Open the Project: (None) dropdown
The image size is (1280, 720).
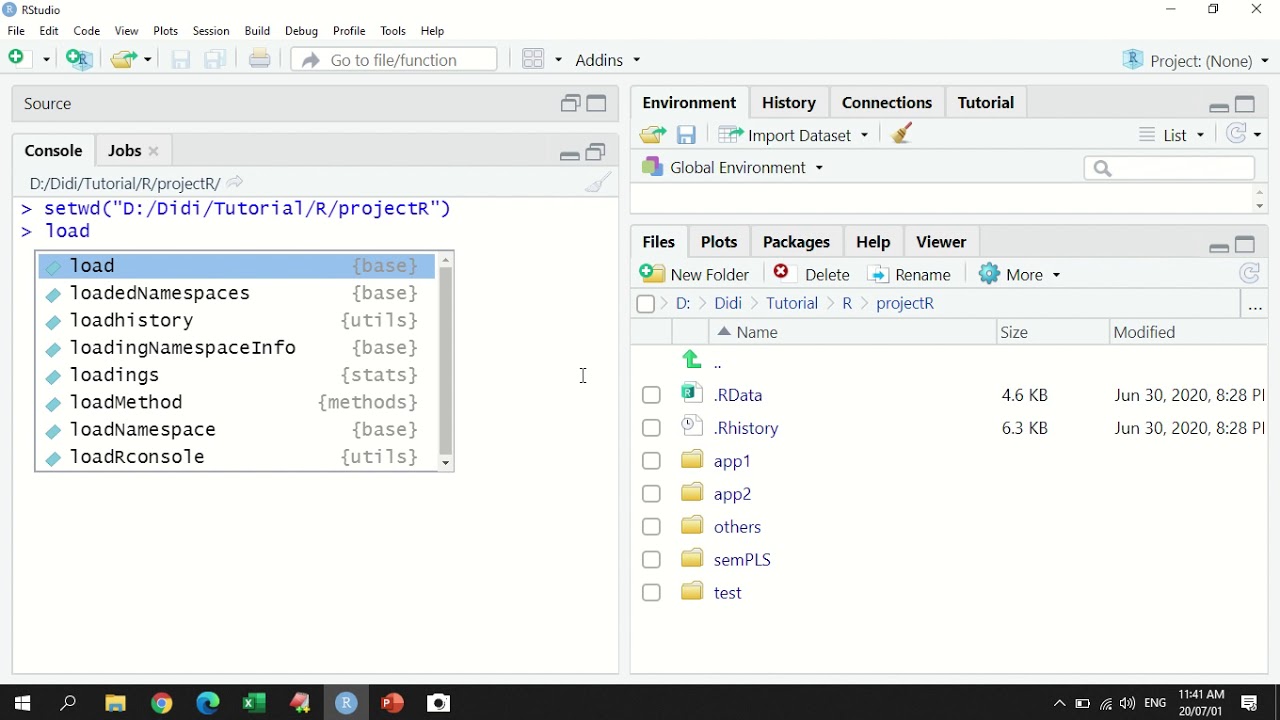coord(1196,60)
